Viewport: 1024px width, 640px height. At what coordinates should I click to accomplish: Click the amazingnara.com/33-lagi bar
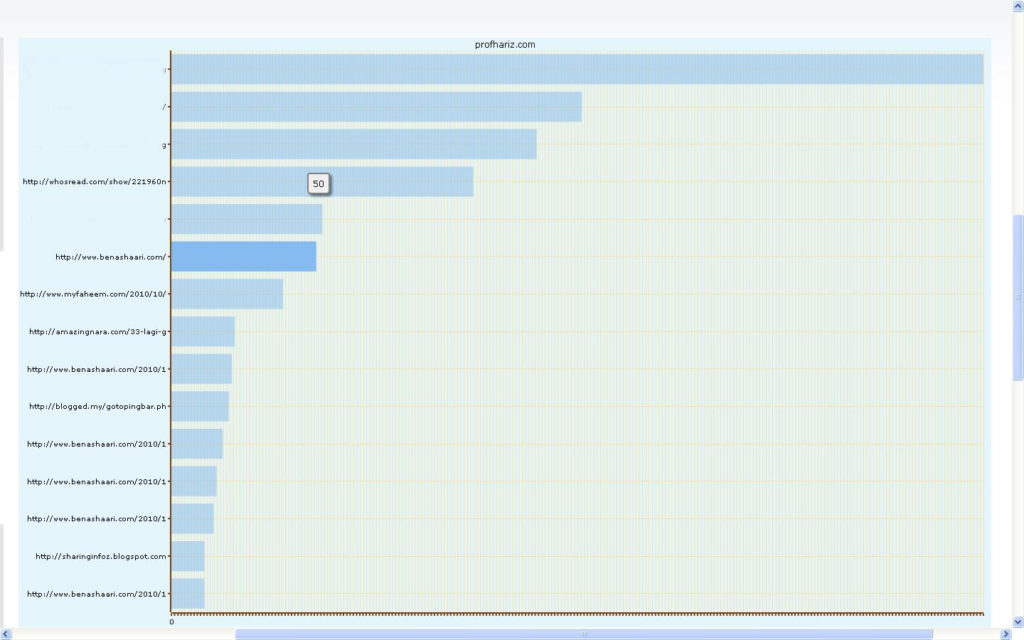click(x=203, y=332)
